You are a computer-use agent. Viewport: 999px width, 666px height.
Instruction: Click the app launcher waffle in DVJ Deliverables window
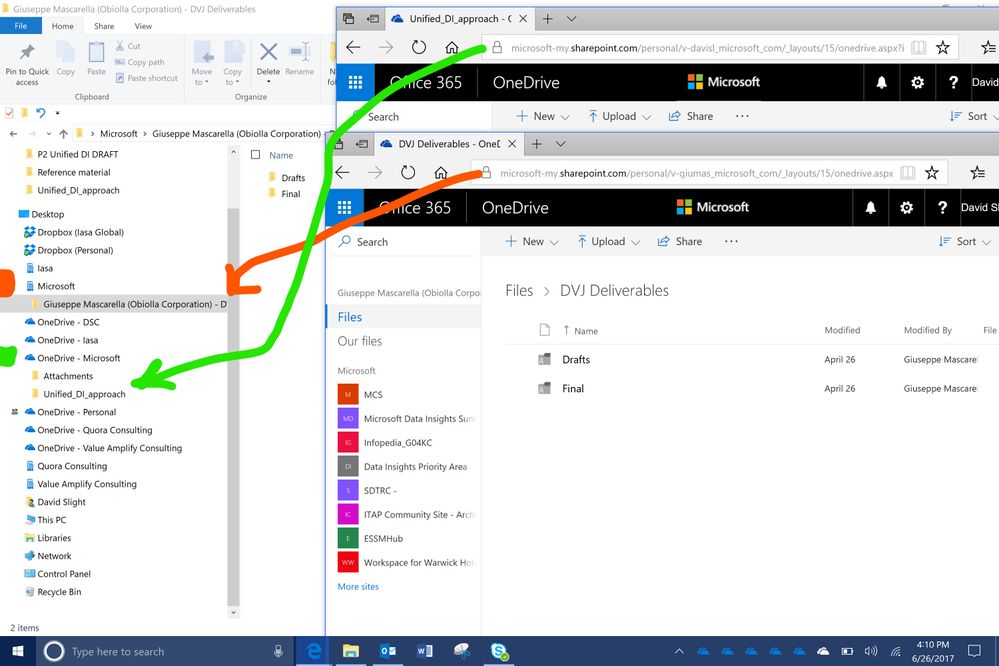click(344, 208)
